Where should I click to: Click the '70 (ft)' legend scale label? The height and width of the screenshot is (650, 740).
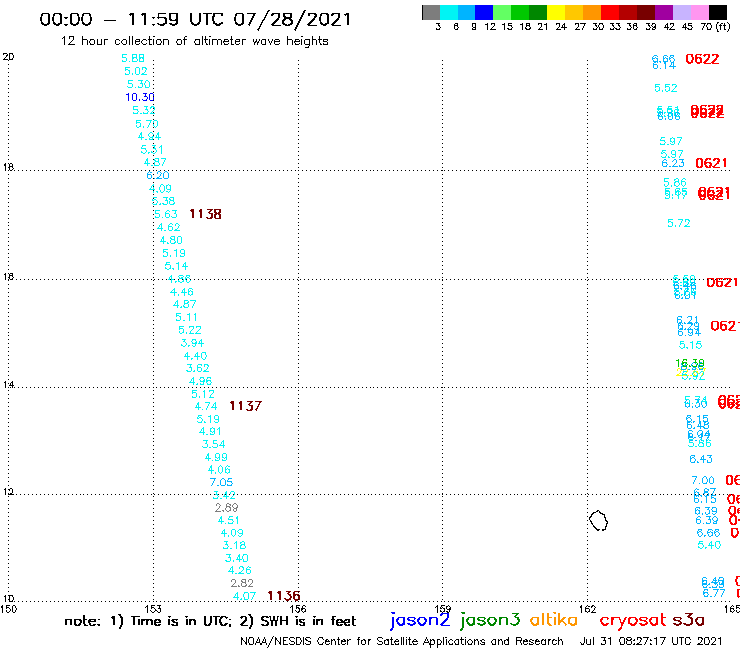click(715, 26)
